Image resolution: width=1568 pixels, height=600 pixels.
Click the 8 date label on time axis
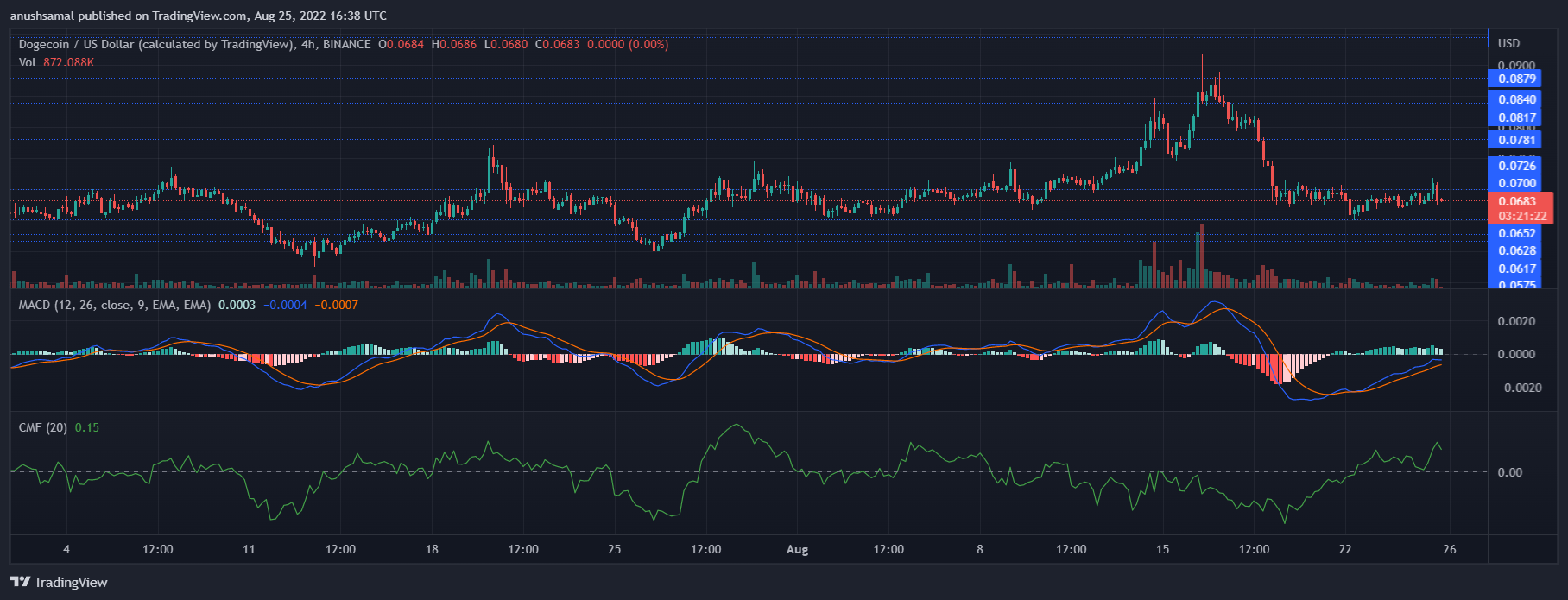pos(980,549)
